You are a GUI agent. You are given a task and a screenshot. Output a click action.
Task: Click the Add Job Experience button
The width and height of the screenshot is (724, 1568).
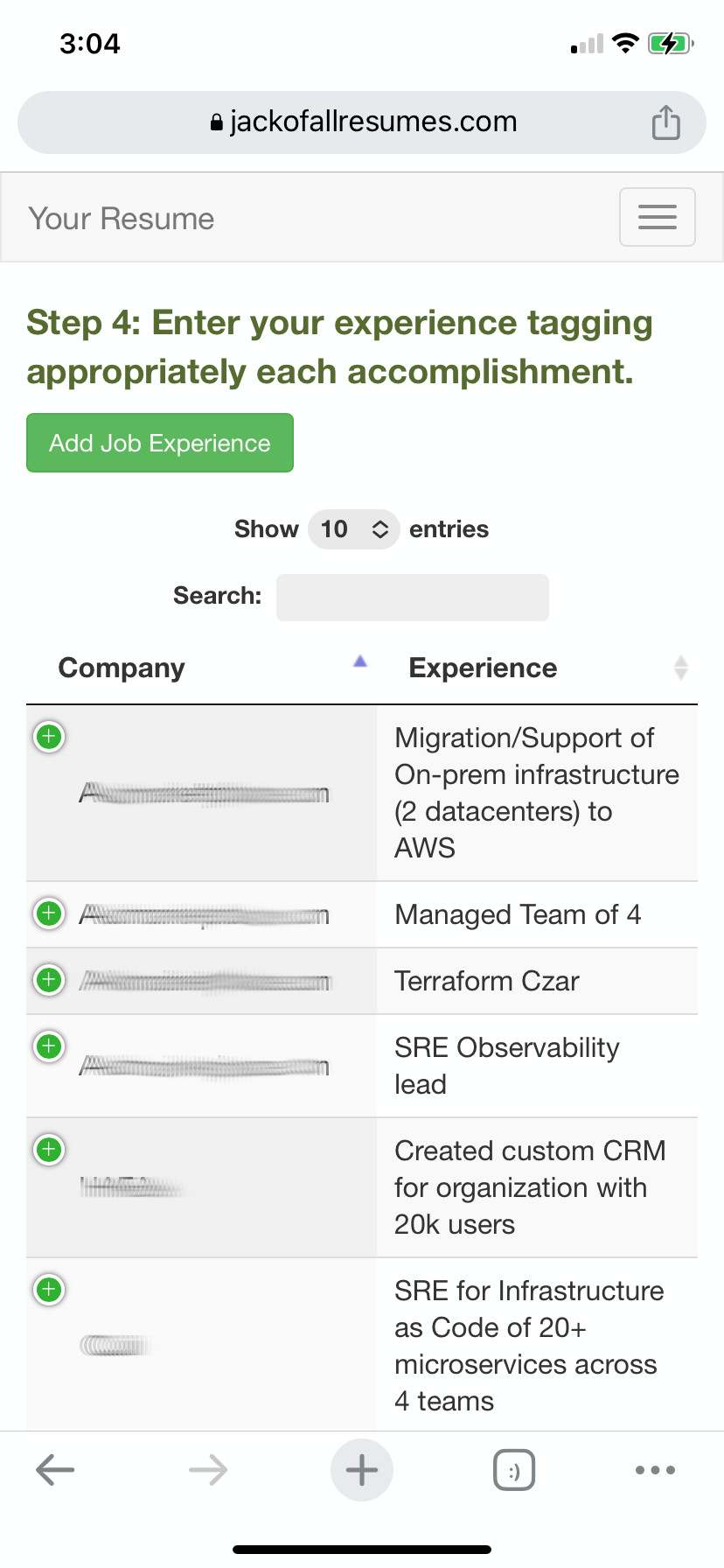click(160, 443)
